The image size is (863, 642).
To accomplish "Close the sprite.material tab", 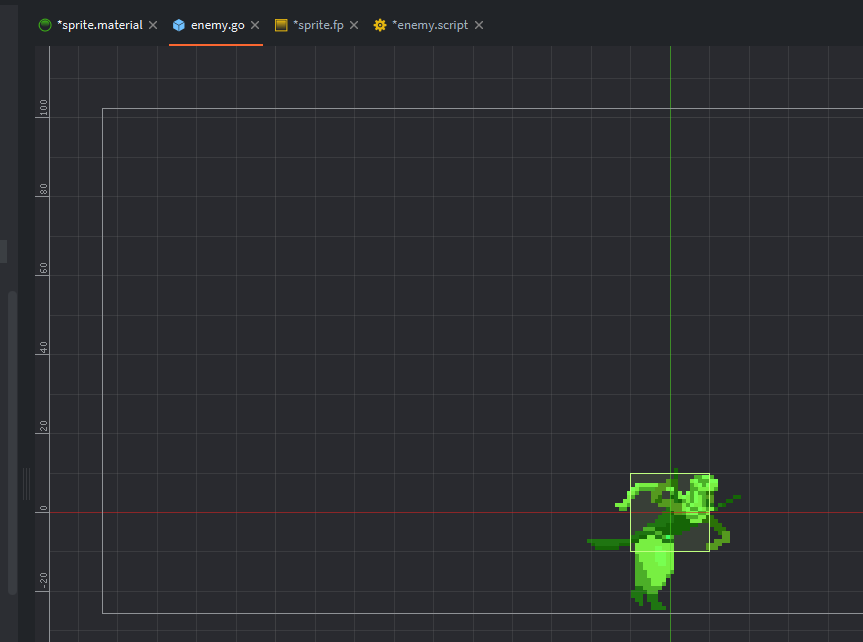I will [153, 25].
